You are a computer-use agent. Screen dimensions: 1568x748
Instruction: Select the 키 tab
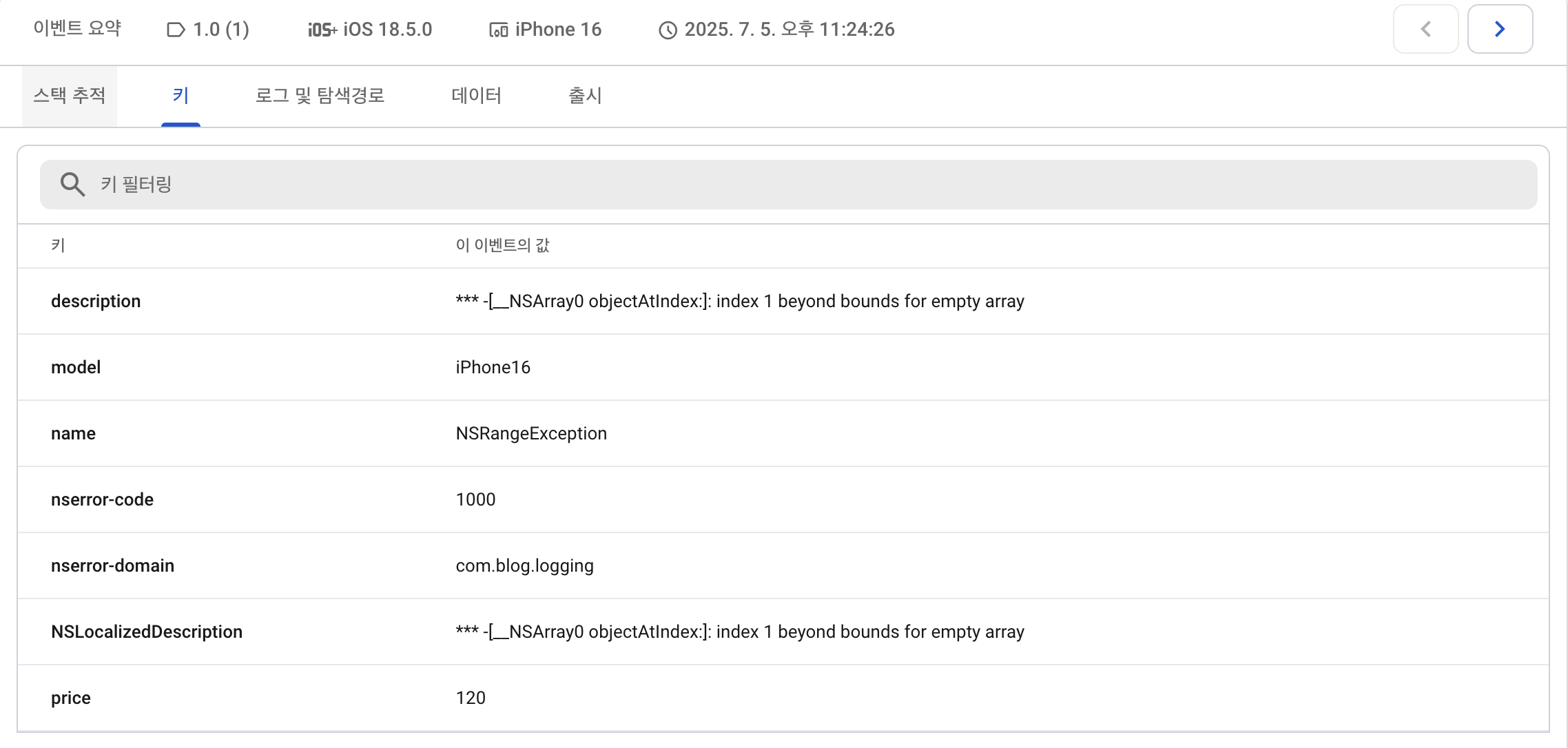pyautogui.click(x=180, y=95)
